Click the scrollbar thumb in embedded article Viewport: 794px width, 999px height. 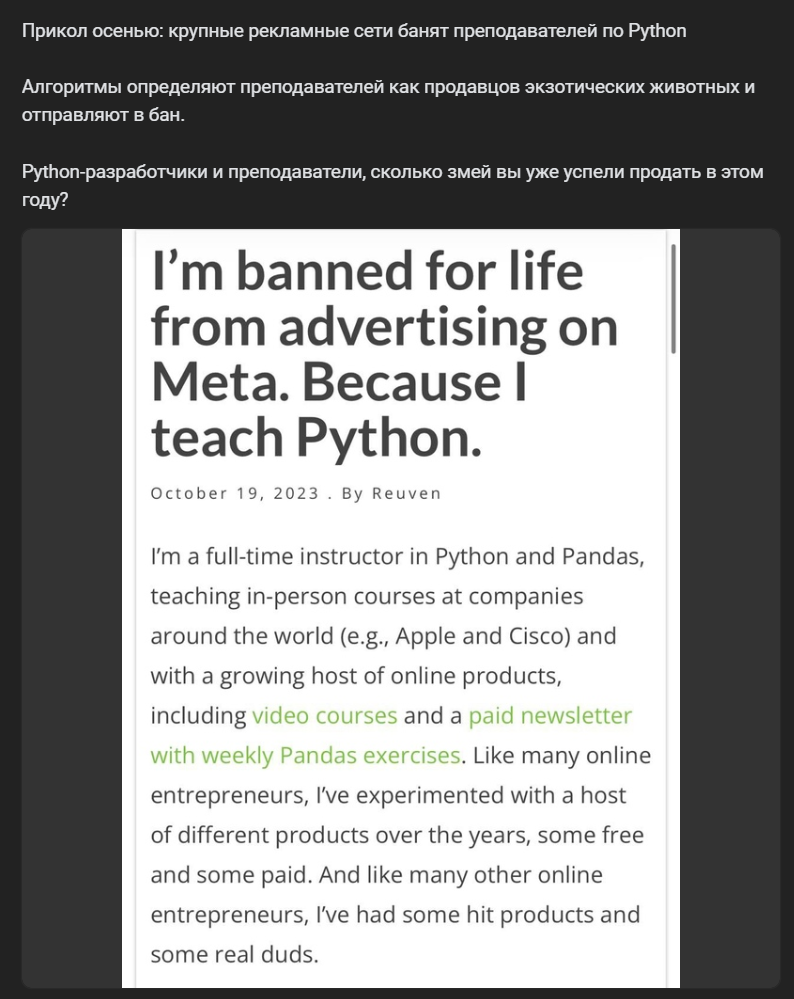pyautogui.click(x=674, y=298)
